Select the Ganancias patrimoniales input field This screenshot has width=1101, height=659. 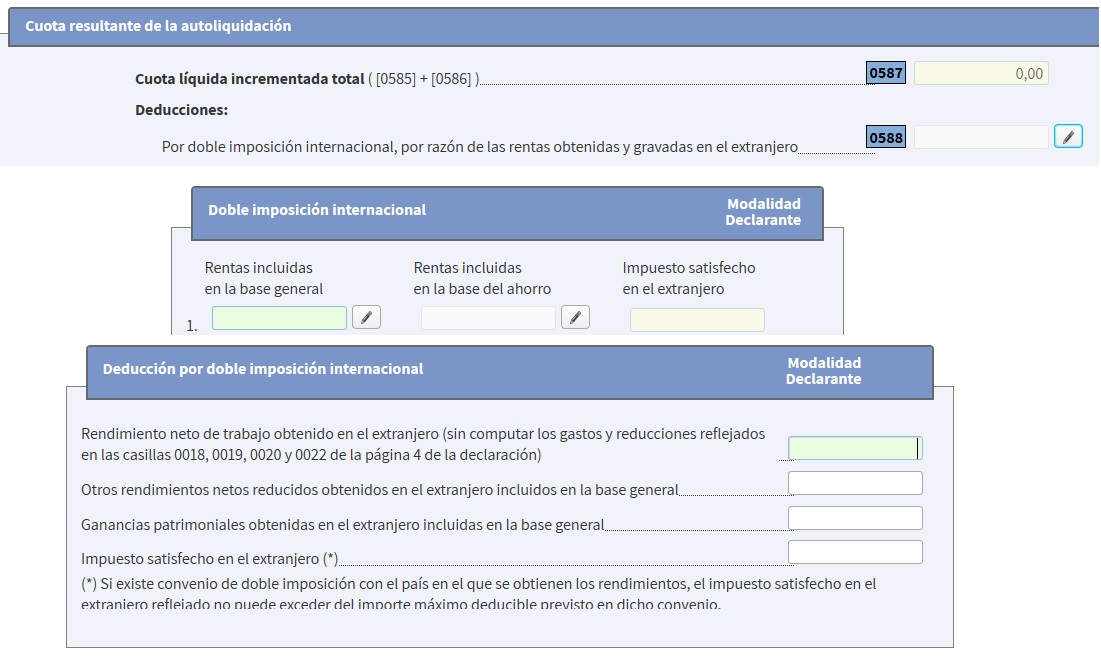click(854, 518)
